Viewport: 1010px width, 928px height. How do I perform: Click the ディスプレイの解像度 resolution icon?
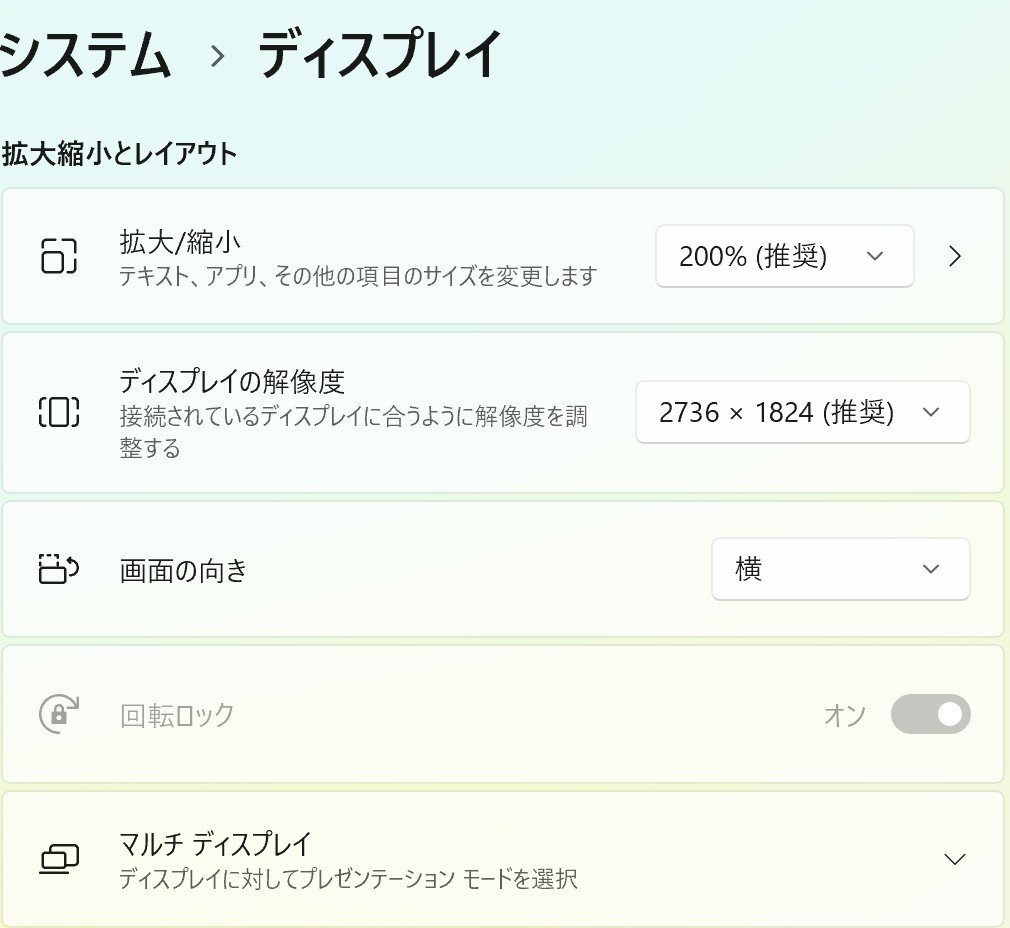point(60,413)
